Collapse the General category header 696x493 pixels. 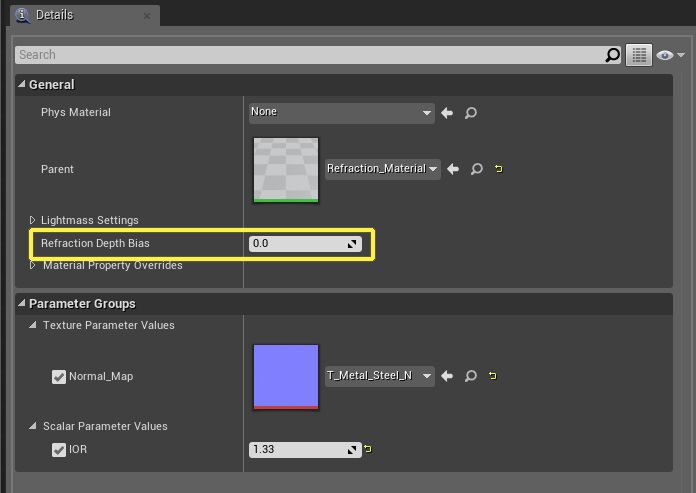click(x=23, y=85)
